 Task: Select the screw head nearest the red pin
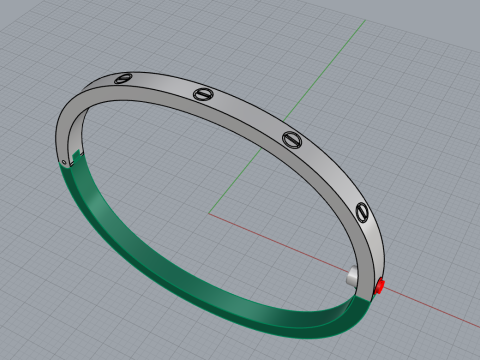coord(362,212)
